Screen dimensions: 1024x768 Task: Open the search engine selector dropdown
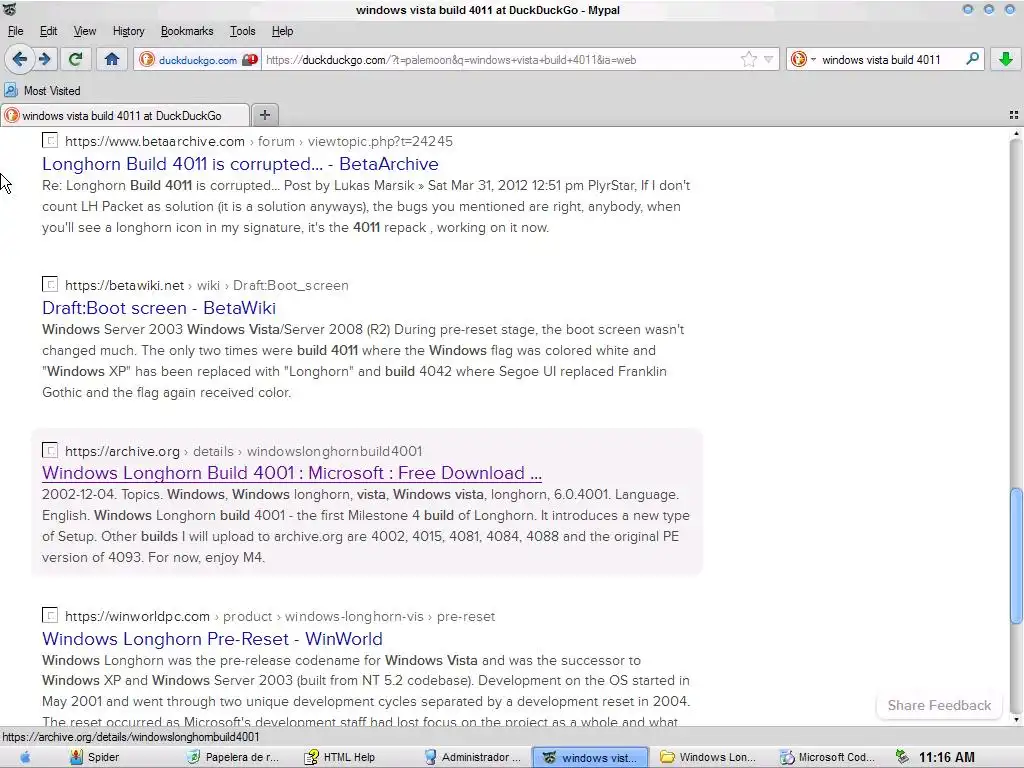803,59
